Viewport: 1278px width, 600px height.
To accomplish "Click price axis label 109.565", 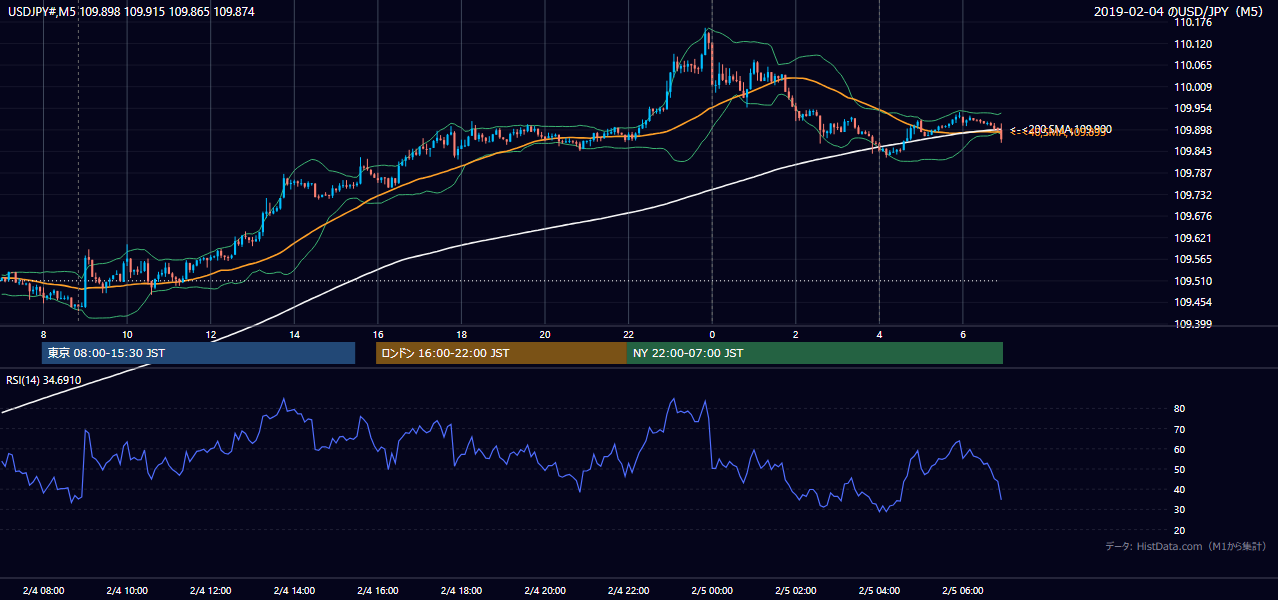I will pyautogui.click(x=1194, y=259).
